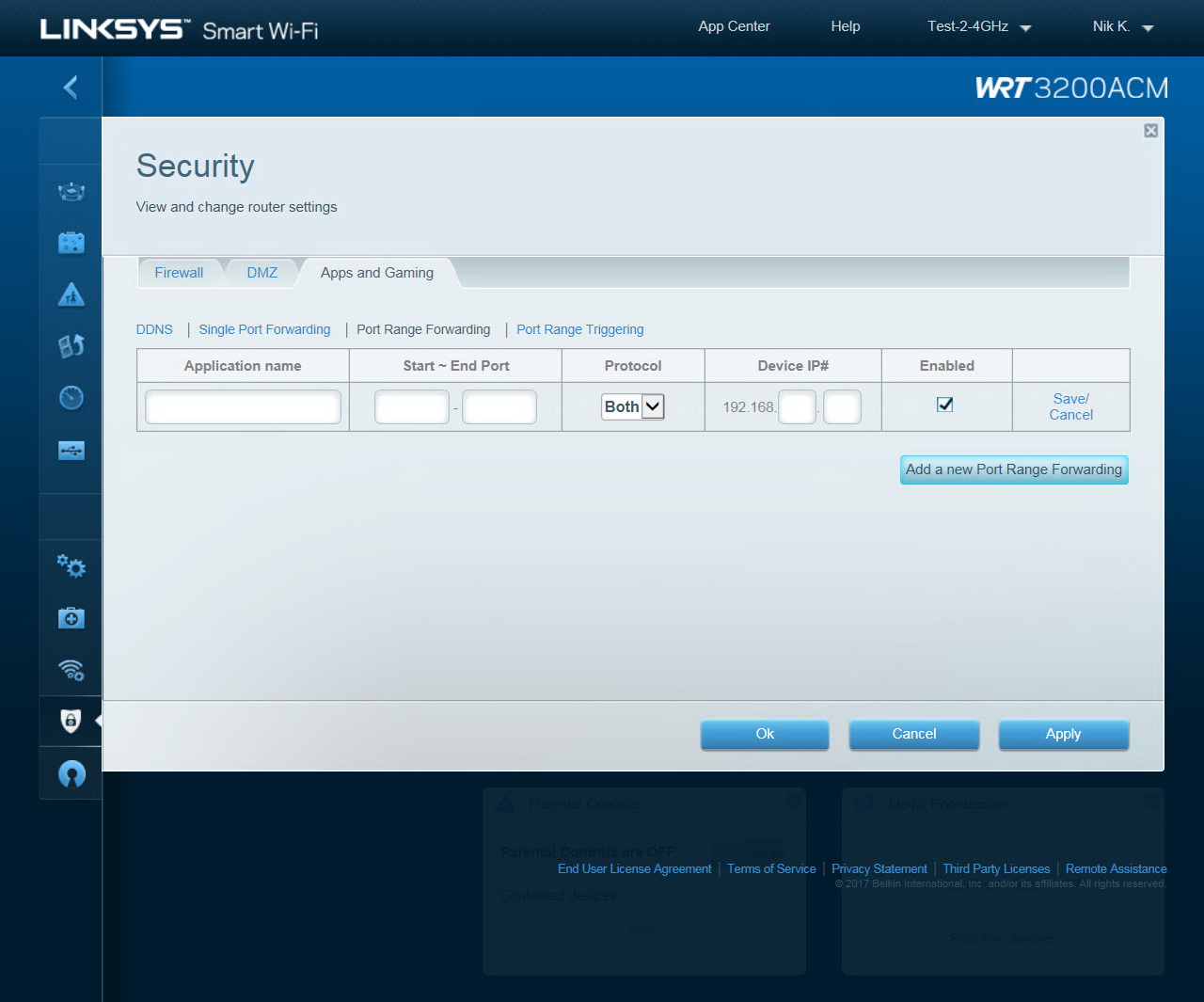
Task: Open the Connectivity gears sidebar icon
Action: pyautogui.click(x=71, y=566)
